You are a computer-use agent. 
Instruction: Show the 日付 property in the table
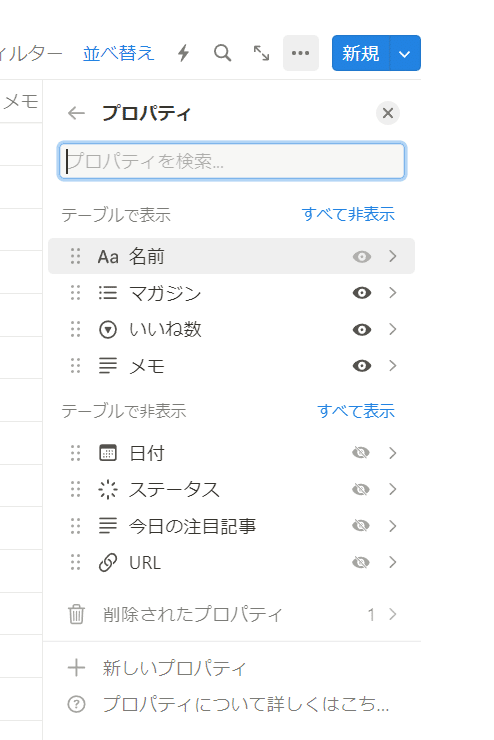pos(361,453)
